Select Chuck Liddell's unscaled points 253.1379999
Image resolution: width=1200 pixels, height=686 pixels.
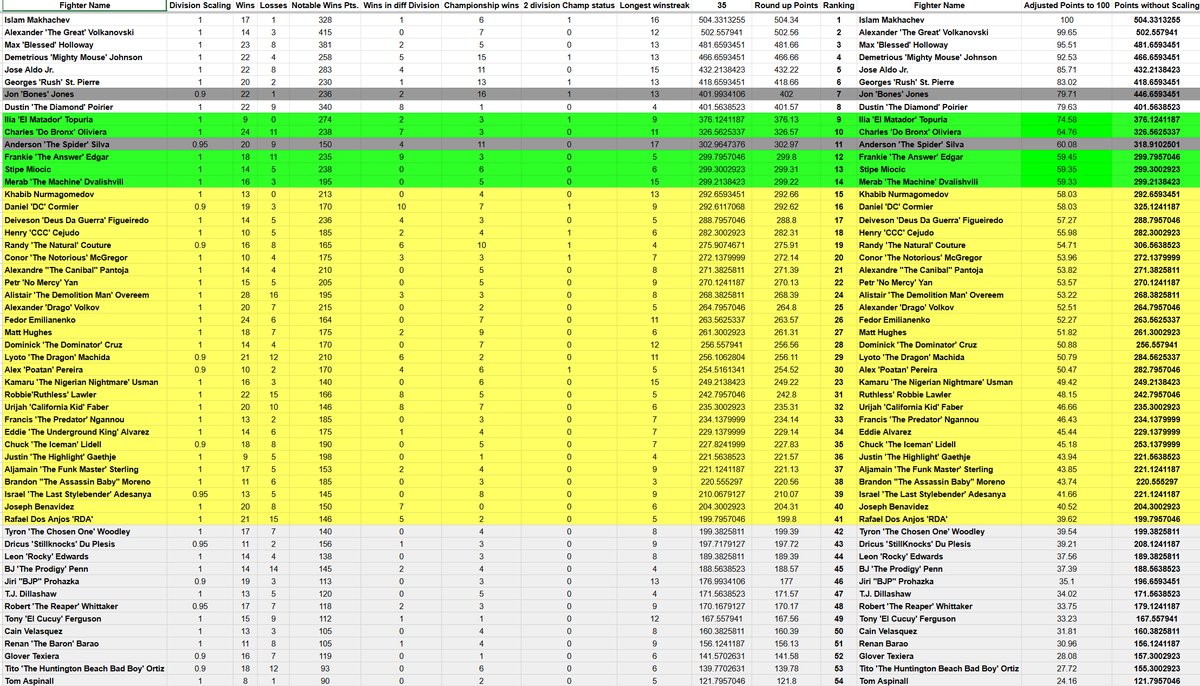1155,445
